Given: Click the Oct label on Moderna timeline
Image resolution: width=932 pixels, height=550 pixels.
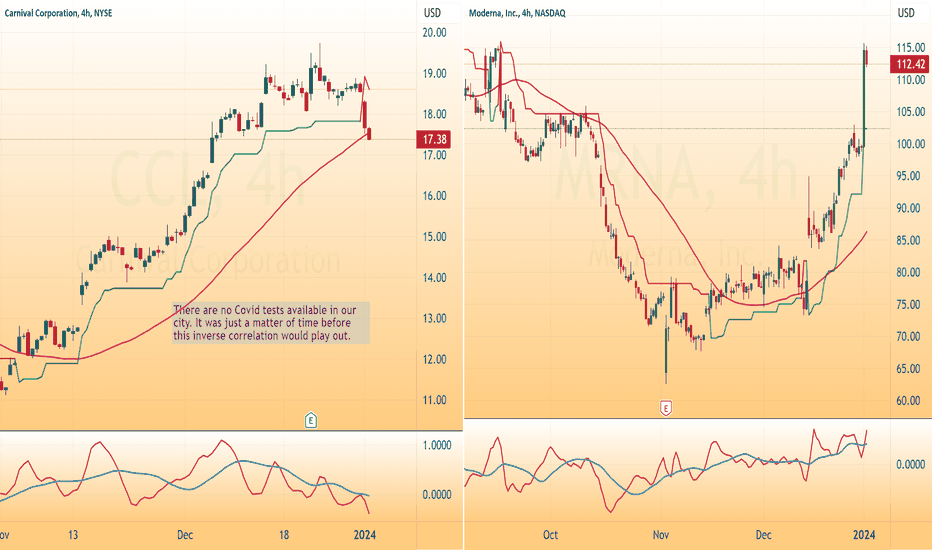Looking at the screenshot, I should [550, 535].
